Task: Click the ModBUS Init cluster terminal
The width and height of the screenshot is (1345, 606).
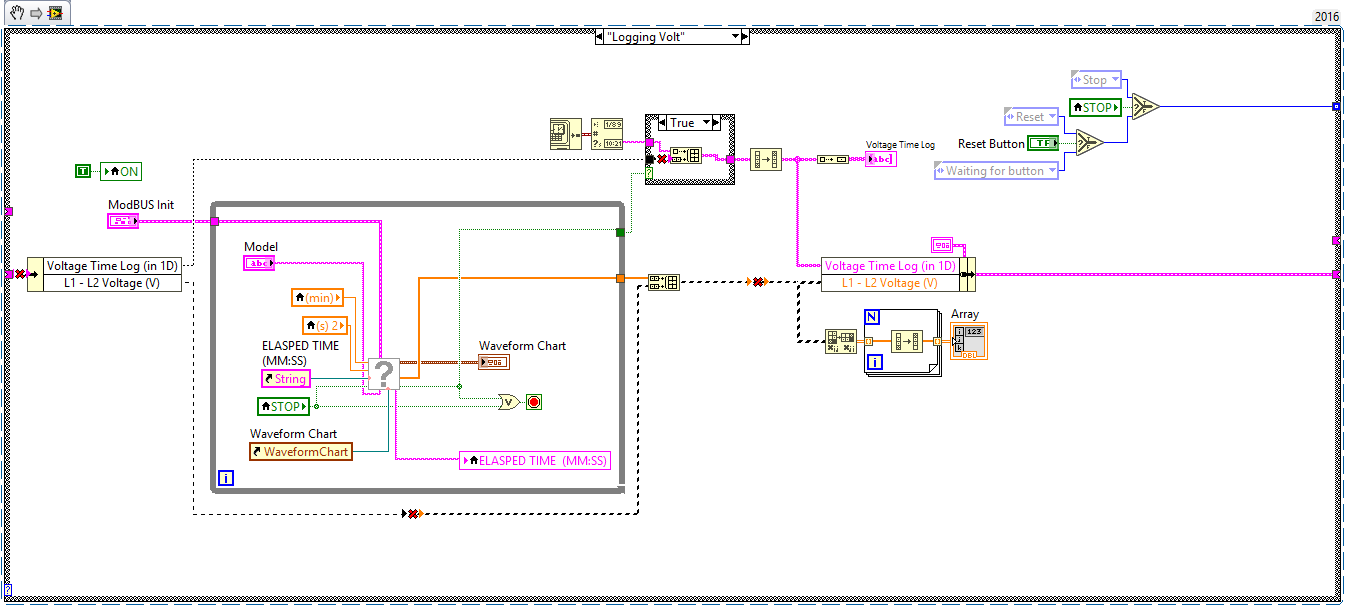Action: pyautogui.click(x=123, y=220)
